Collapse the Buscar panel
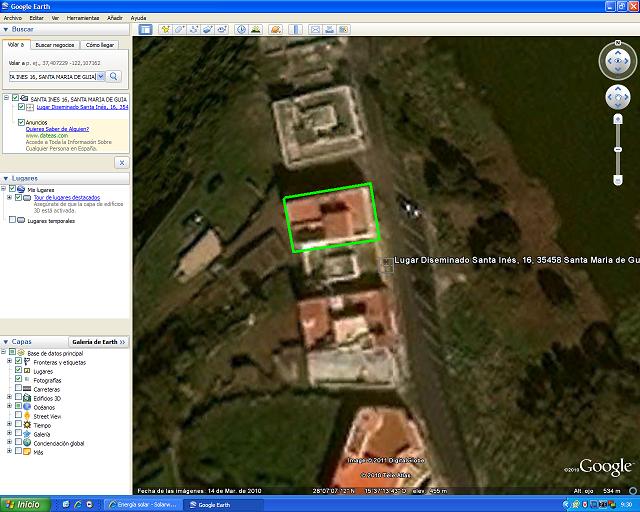640x512 pixels. click(x=6, y=29)
